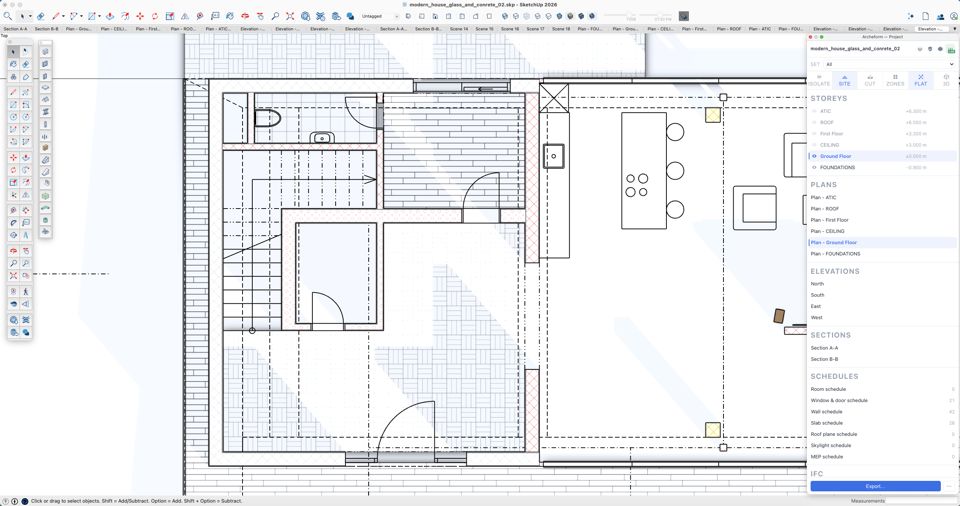The image size is (960, 506).
Task: Switch to the Scene 17 tab
Action: point(535,29)
